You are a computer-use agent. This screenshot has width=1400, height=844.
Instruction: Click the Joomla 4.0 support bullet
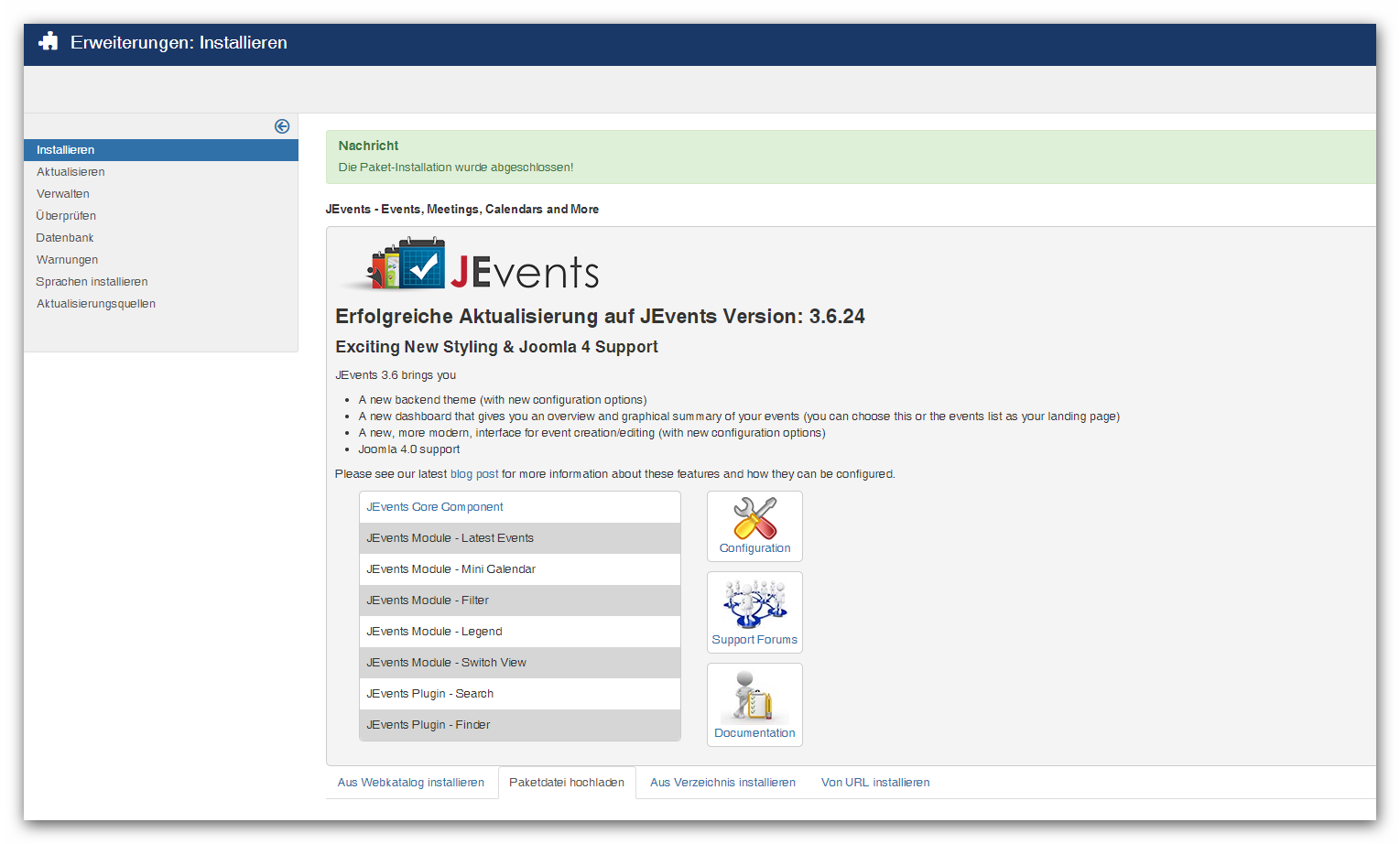[409, 449]
